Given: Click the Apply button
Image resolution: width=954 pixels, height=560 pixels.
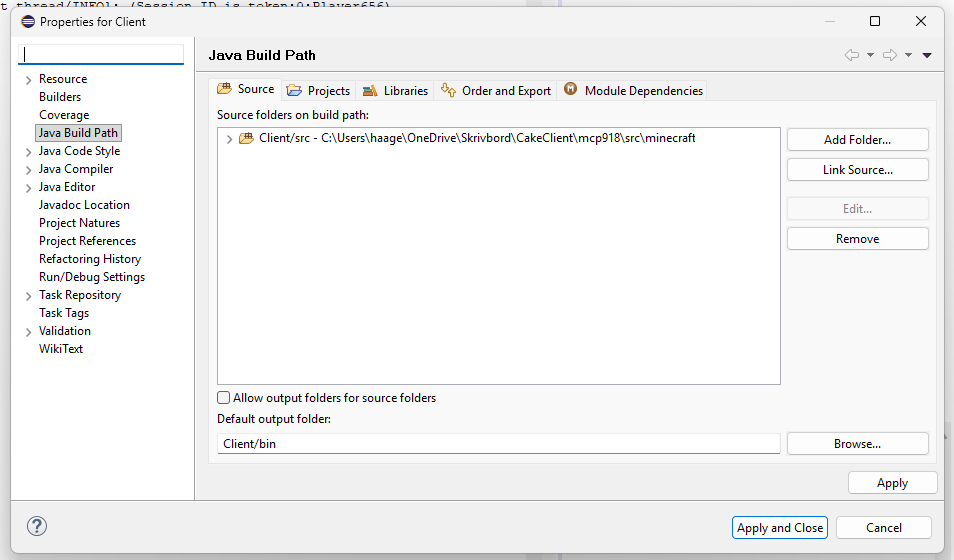Looking at the screenshot, I should pyautogui.click(x=892, y=483).
